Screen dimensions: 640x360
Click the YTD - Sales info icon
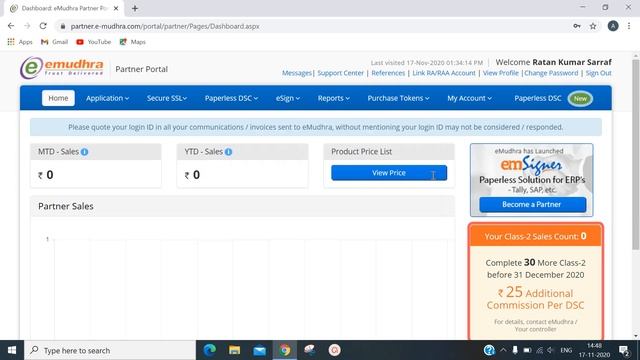pyautogui.click(x=229, y=152)
